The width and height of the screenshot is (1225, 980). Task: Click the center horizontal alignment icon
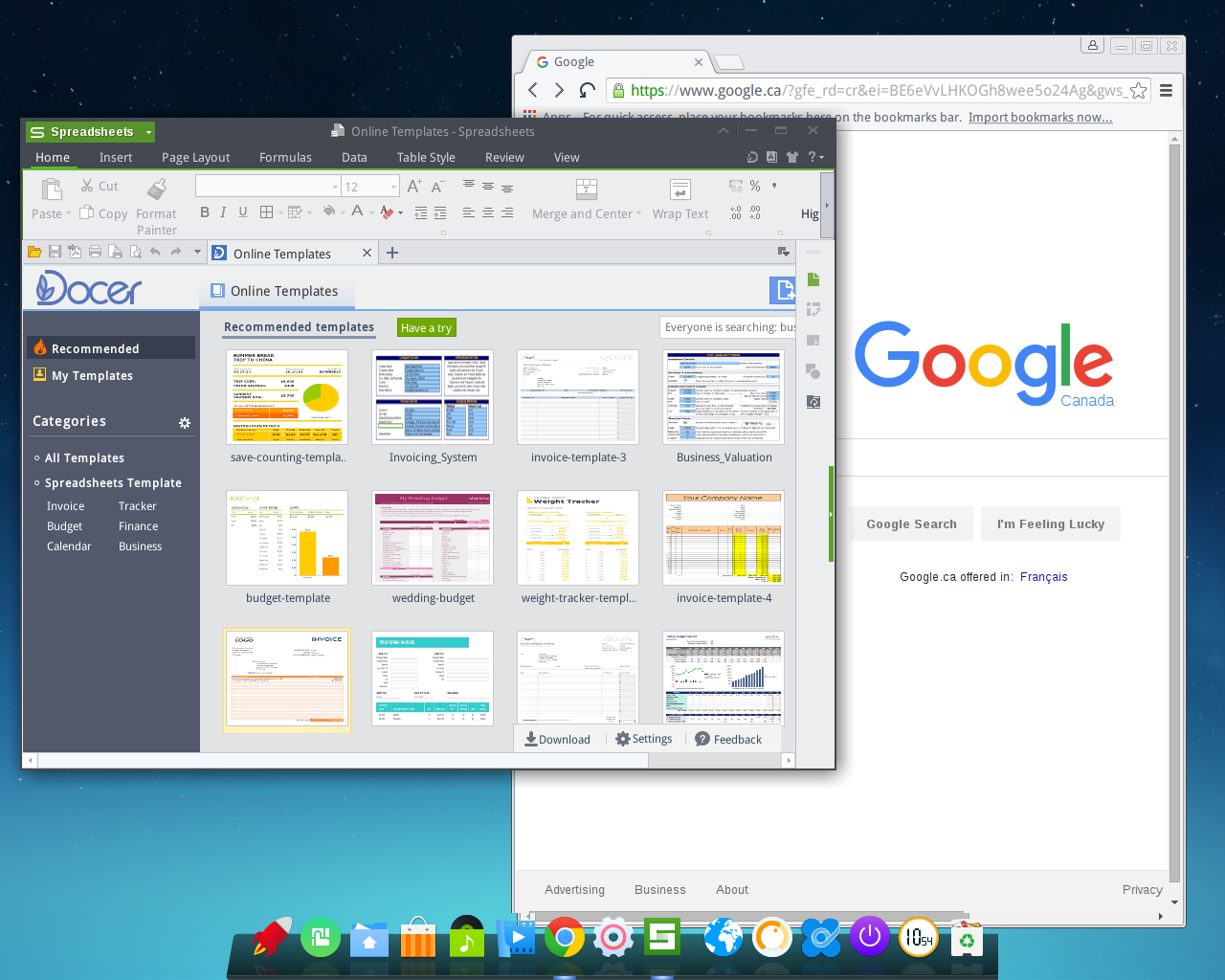point(488,212)
